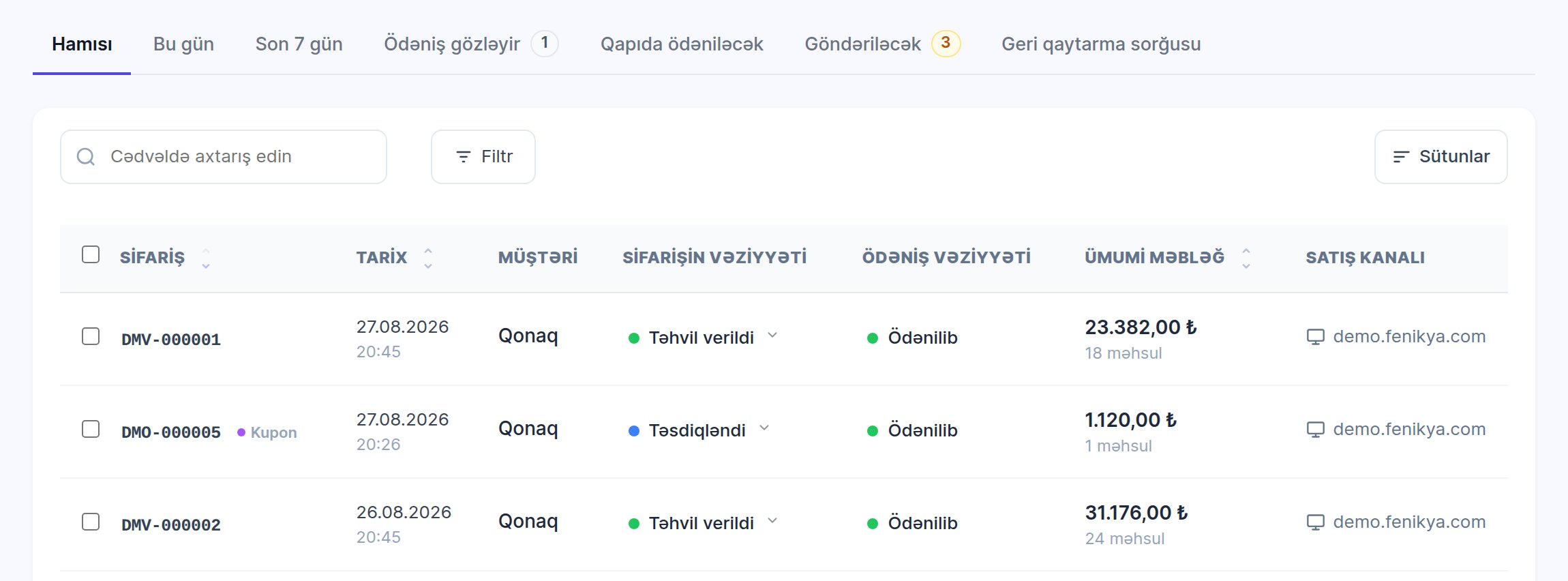Viewport: 1568px width, 581px height.
Task: Click monitor icon in DMO-000005 row
Action: coord(1315,430)
